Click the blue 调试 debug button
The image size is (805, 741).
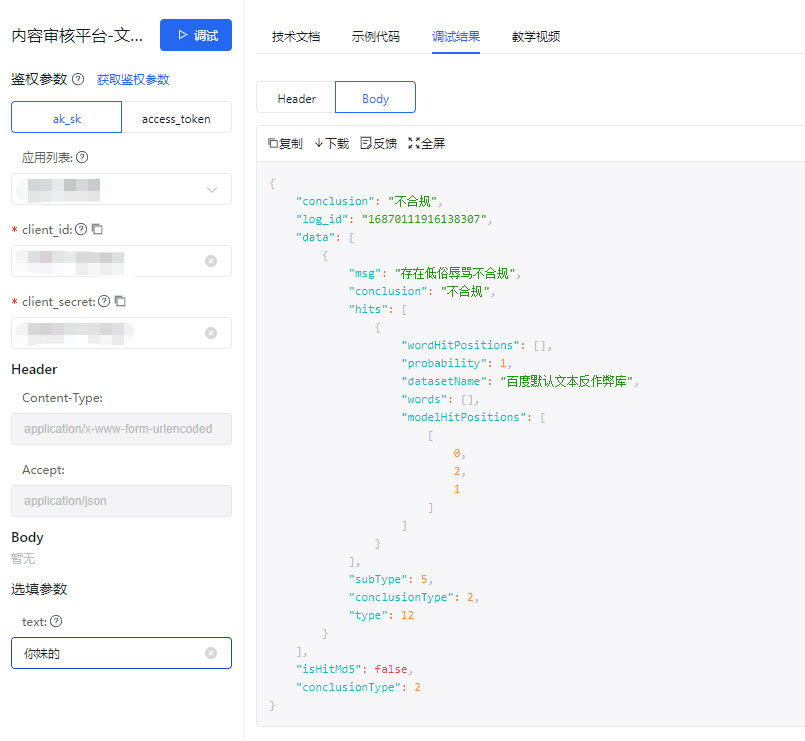pyautogui.click(x=196, y=35)
